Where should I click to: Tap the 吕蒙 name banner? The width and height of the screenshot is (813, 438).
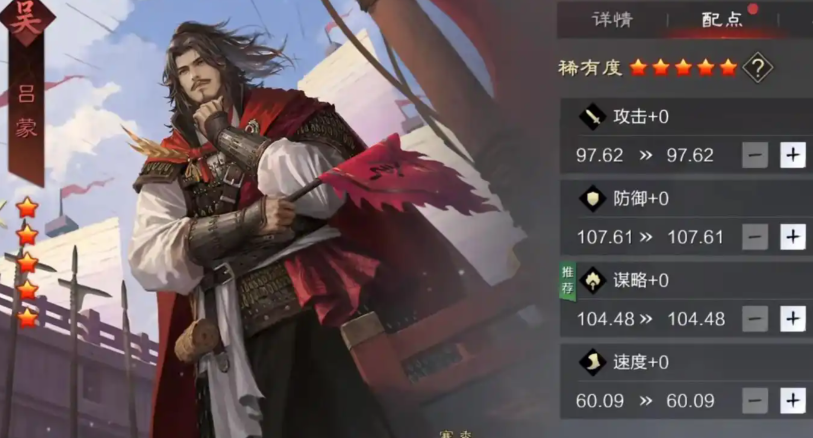tap(26, 111)
